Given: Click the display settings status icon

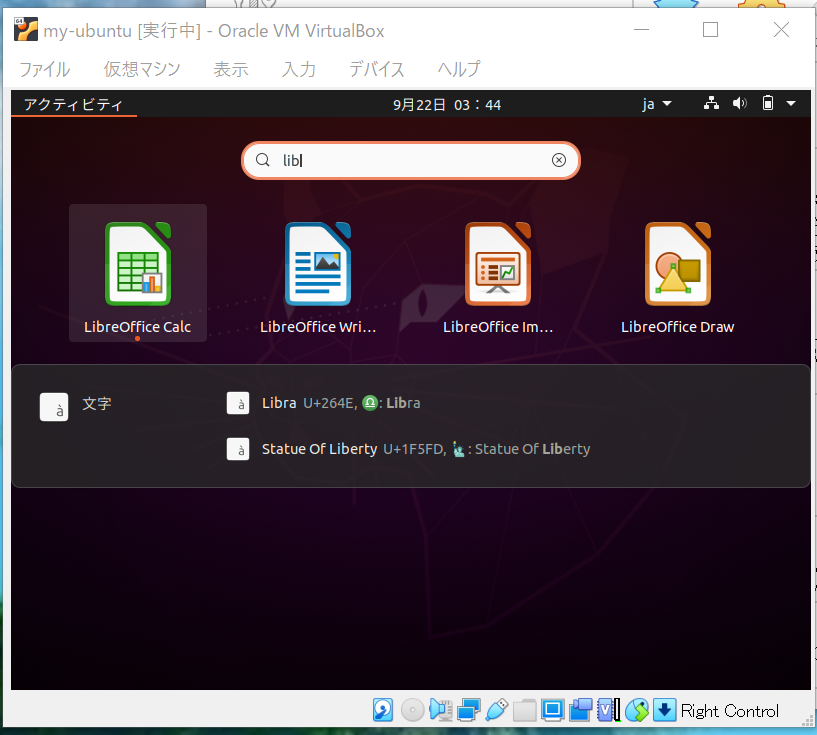Looking at the screenshot, I should (x=552, y=710).
